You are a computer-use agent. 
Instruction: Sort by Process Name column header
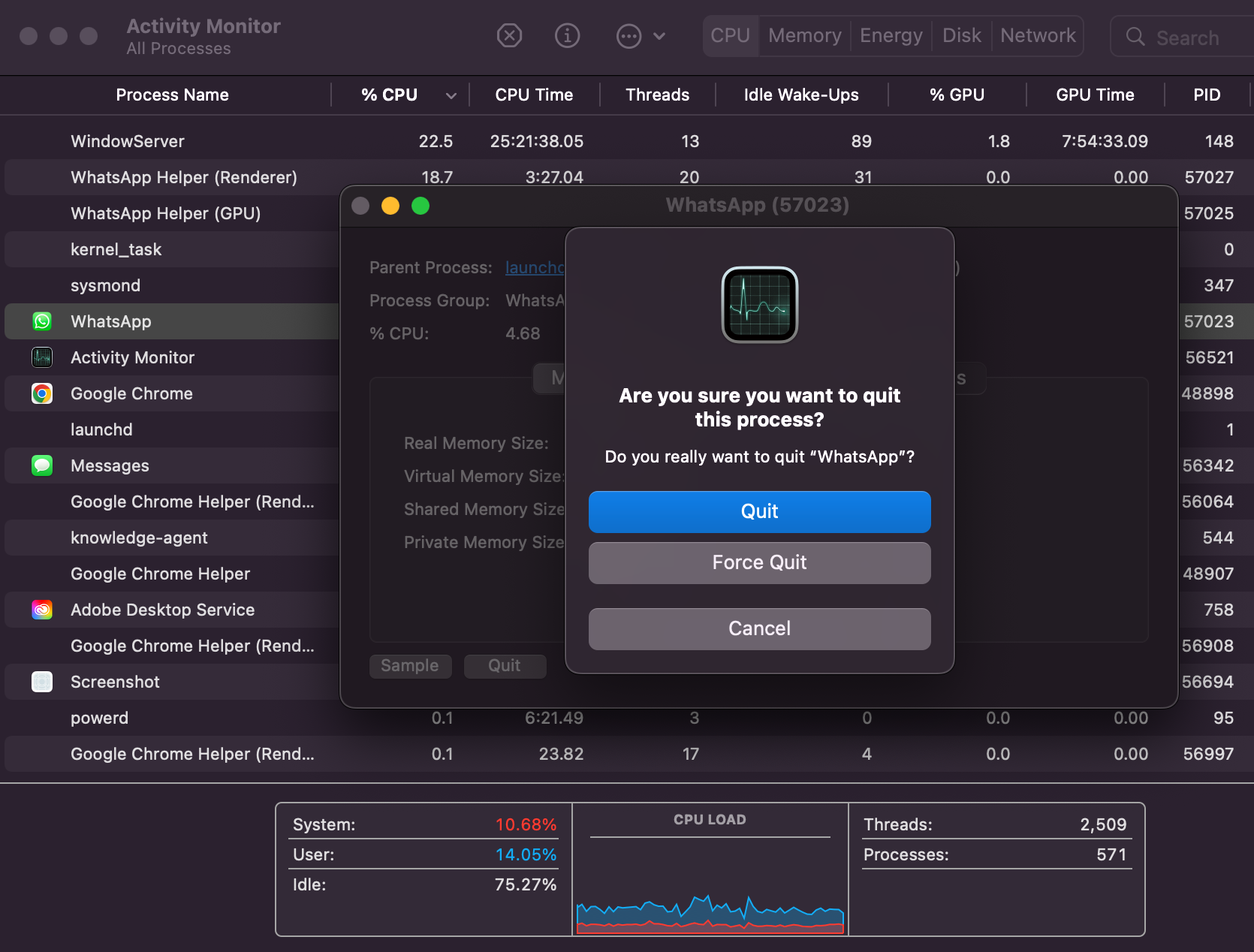coord(172,95)
